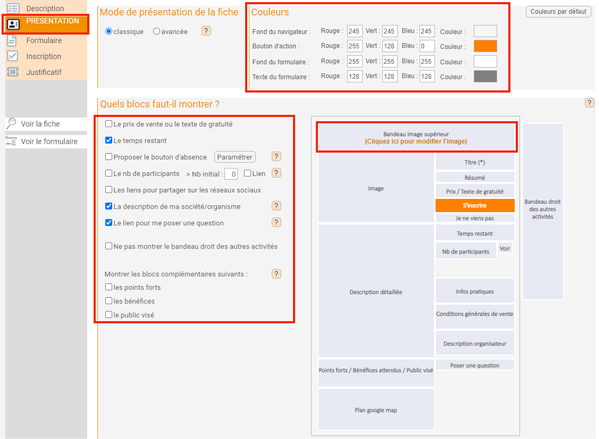Screen dimensions: 599x439
Task: Uncheck Le temps restant checkbox
Action: click(108, 140)
